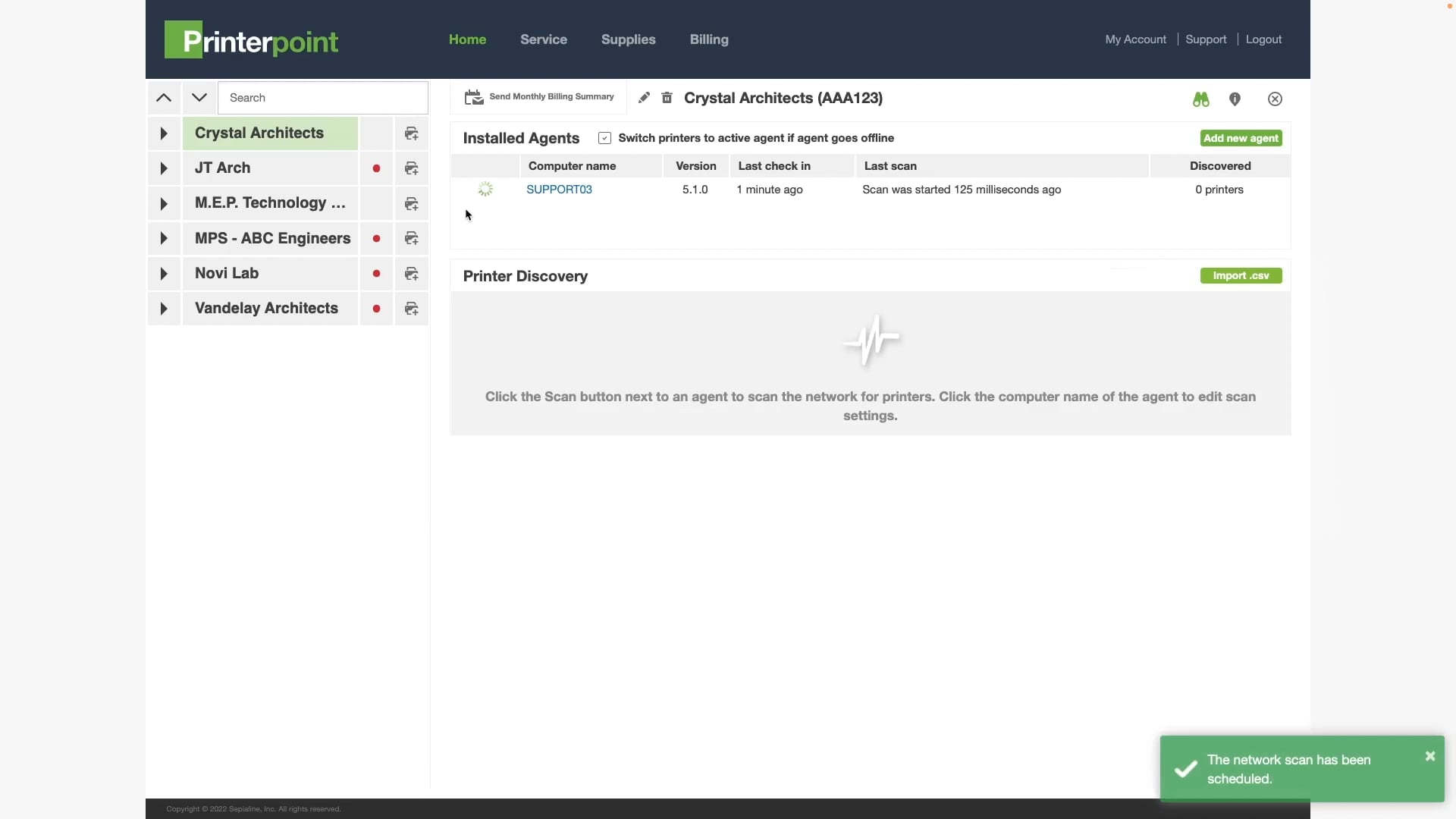
Task: Open the SUPPORT03 agent link
Action: (559, 190)
